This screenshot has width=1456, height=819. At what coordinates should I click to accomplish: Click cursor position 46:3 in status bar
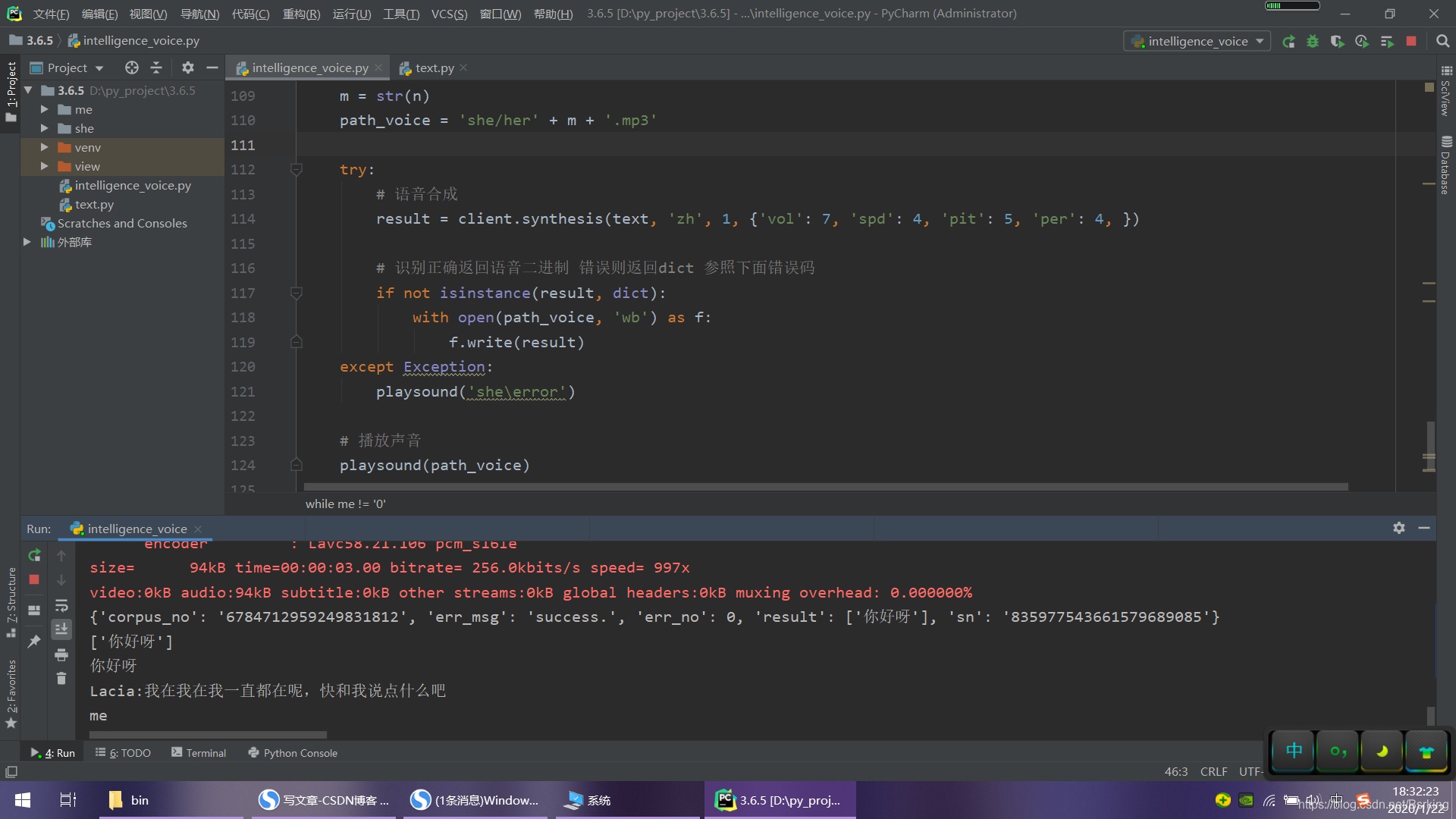tap(1176, 771)
